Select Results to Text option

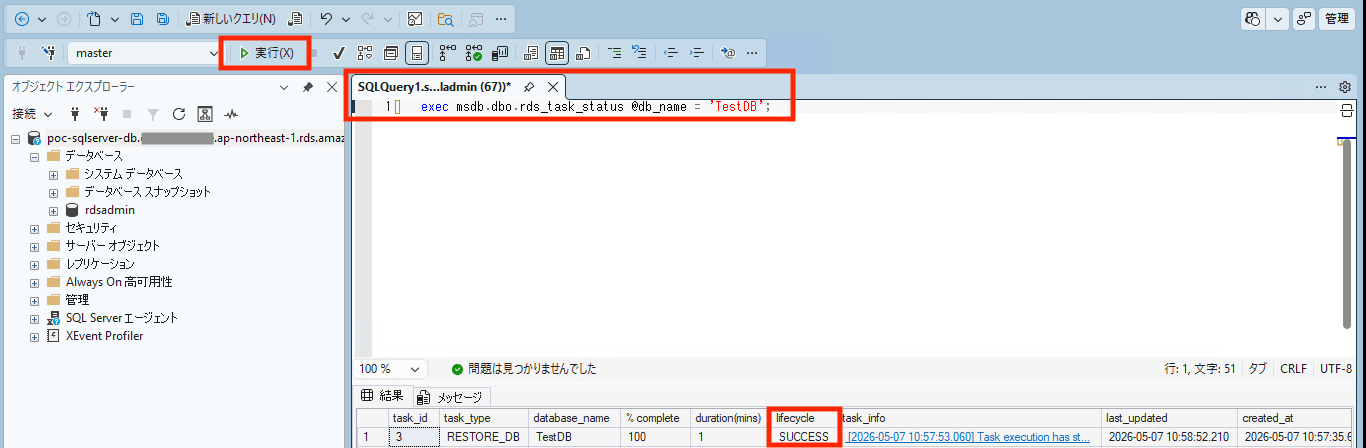click(x=531, y=52)
